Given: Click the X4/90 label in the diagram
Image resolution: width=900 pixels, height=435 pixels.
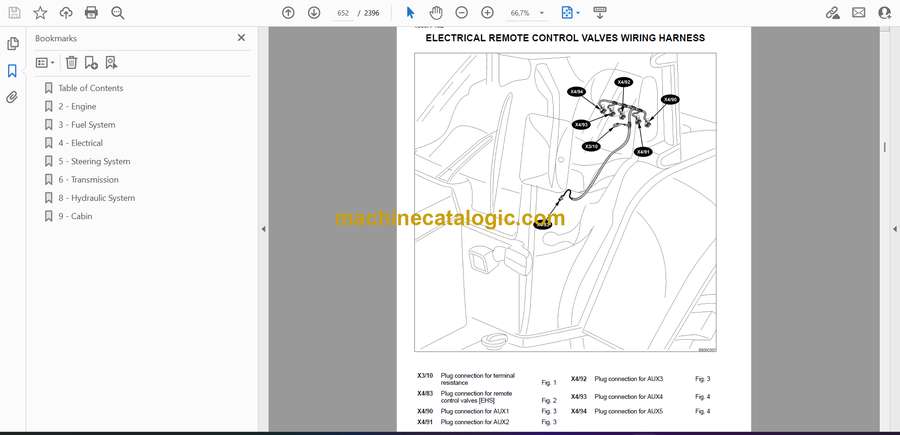Looking at the screenshot, I should [670, 99].
